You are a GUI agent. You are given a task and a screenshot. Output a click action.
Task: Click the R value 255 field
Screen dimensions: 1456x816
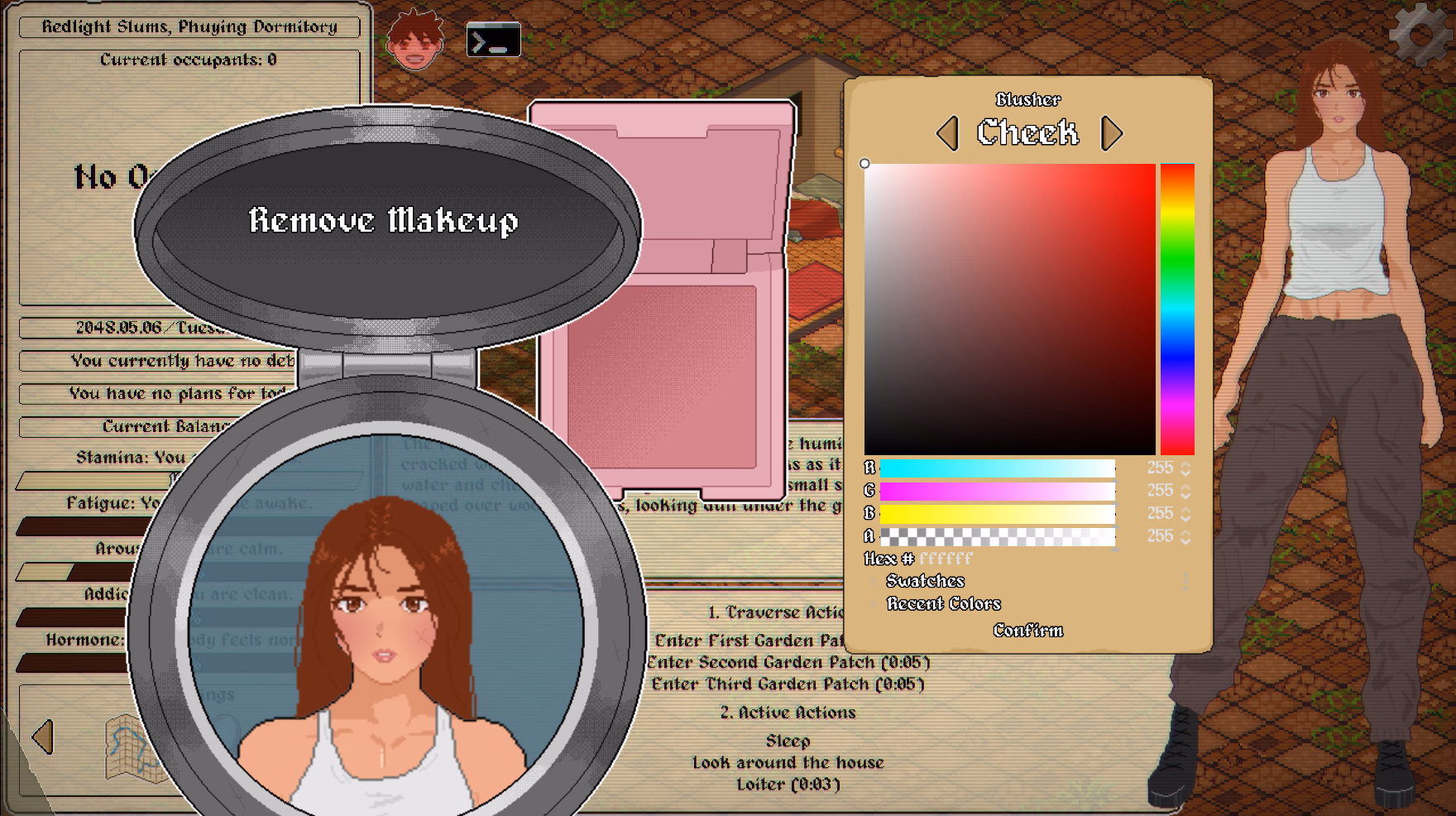click(x=1160, y=468)
